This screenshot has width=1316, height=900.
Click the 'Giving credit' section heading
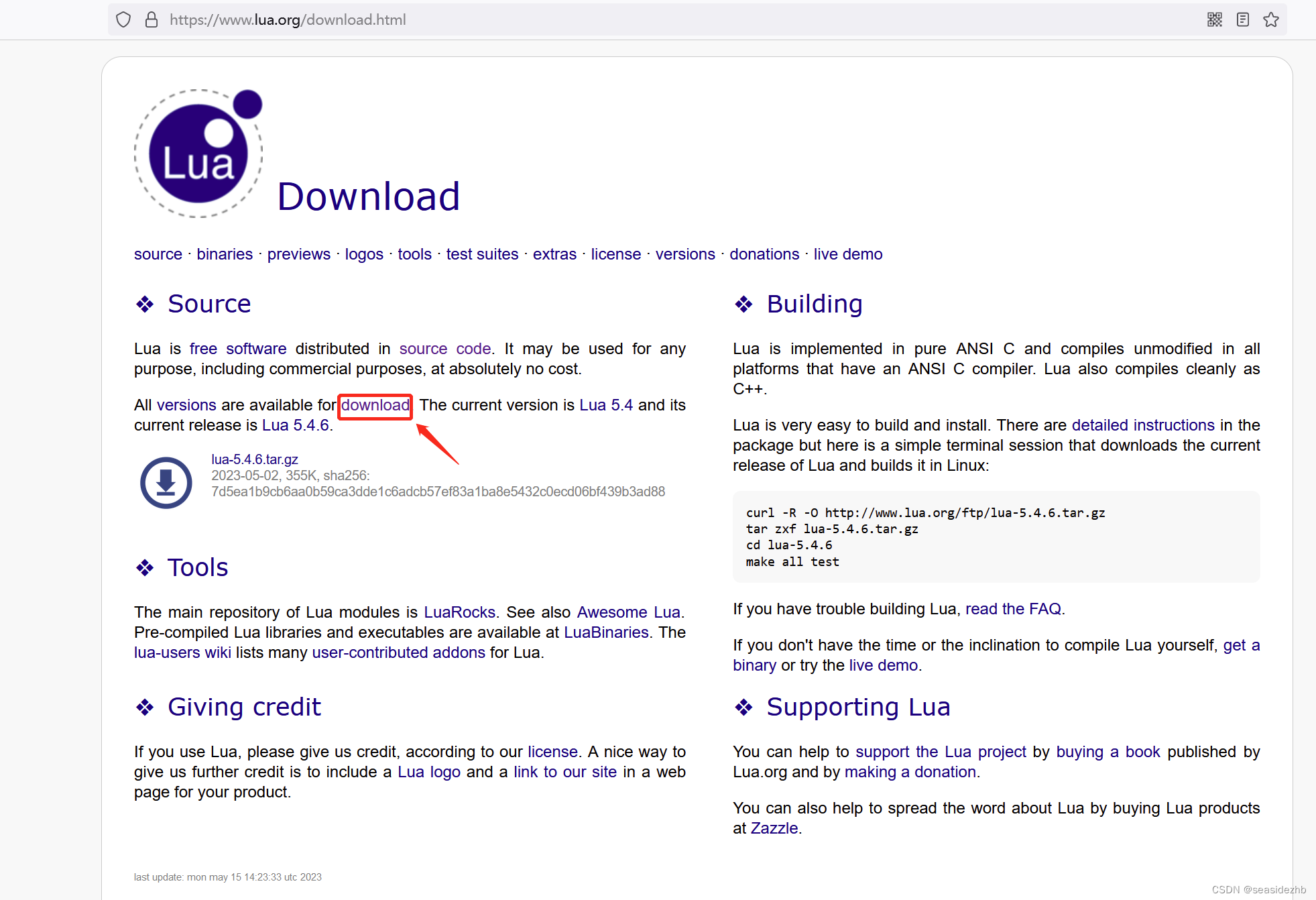(x=244, y=708)
